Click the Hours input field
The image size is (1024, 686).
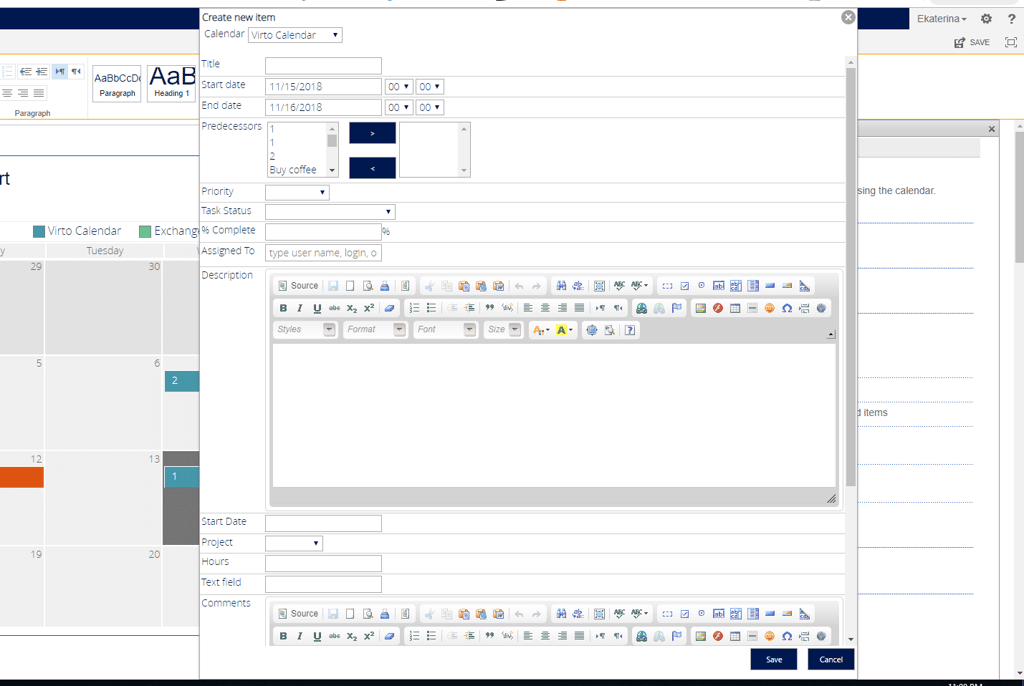coord(323,563)
